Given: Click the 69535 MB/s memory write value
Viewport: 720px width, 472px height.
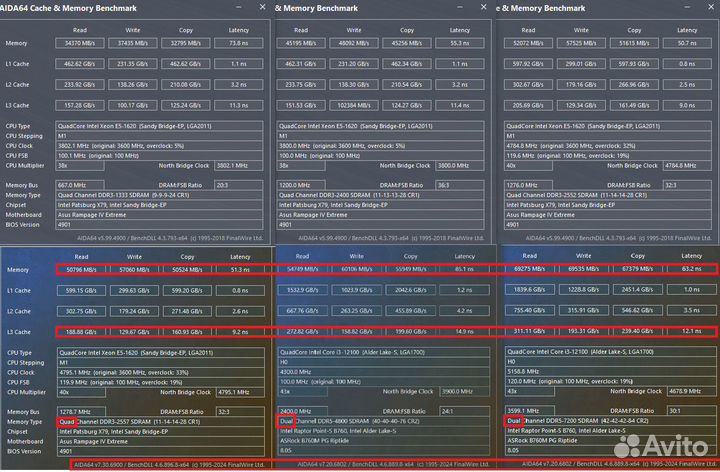Looking at the screenshot, I should coord(584,269).
